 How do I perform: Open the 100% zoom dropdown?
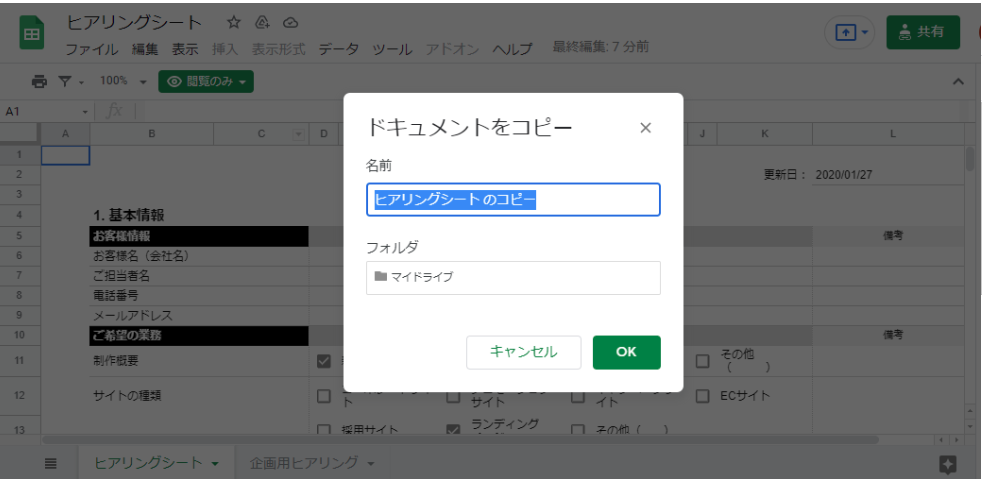tap(123, 81)
